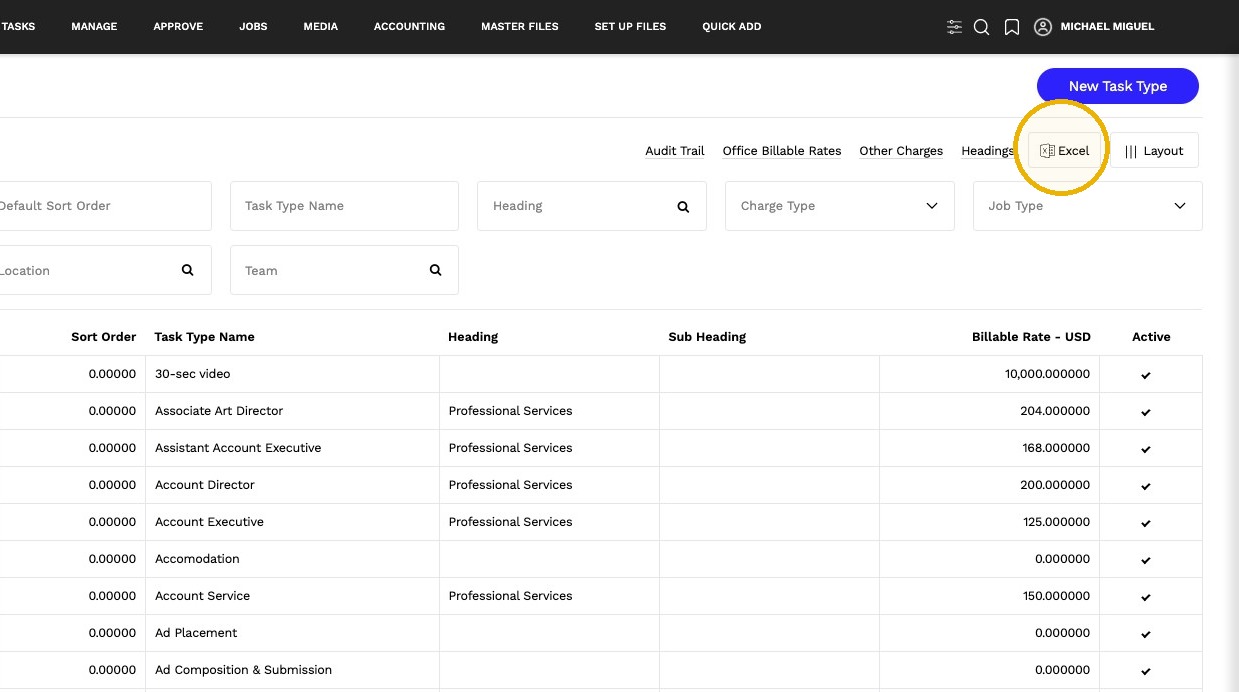Select Account Executive task type
Viewport: 1239px width, 692px height.
(209, 522)
